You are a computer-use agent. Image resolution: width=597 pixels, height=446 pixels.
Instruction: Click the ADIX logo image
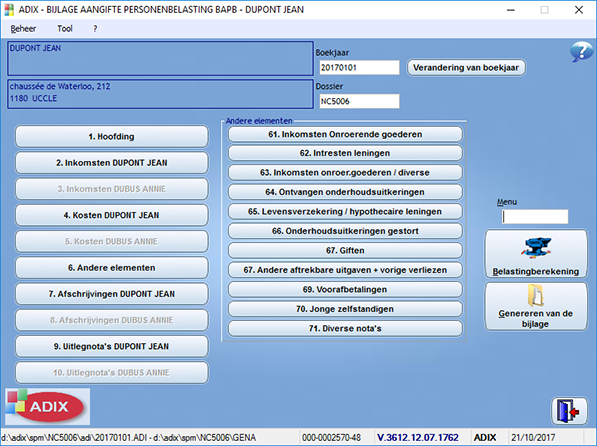[48, 406]
